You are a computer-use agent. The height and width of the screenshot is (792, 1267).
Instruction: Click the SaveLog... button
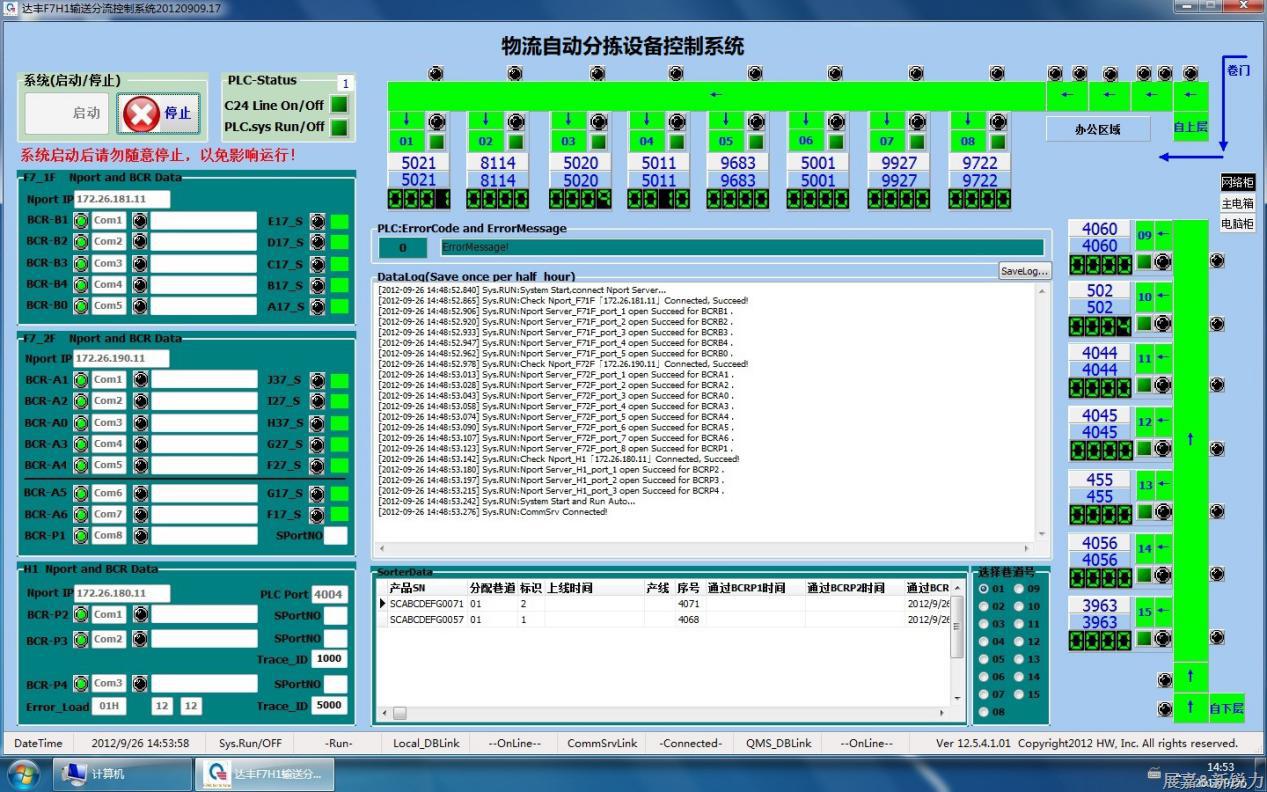pyautogui.click(x=1024, y=271)
